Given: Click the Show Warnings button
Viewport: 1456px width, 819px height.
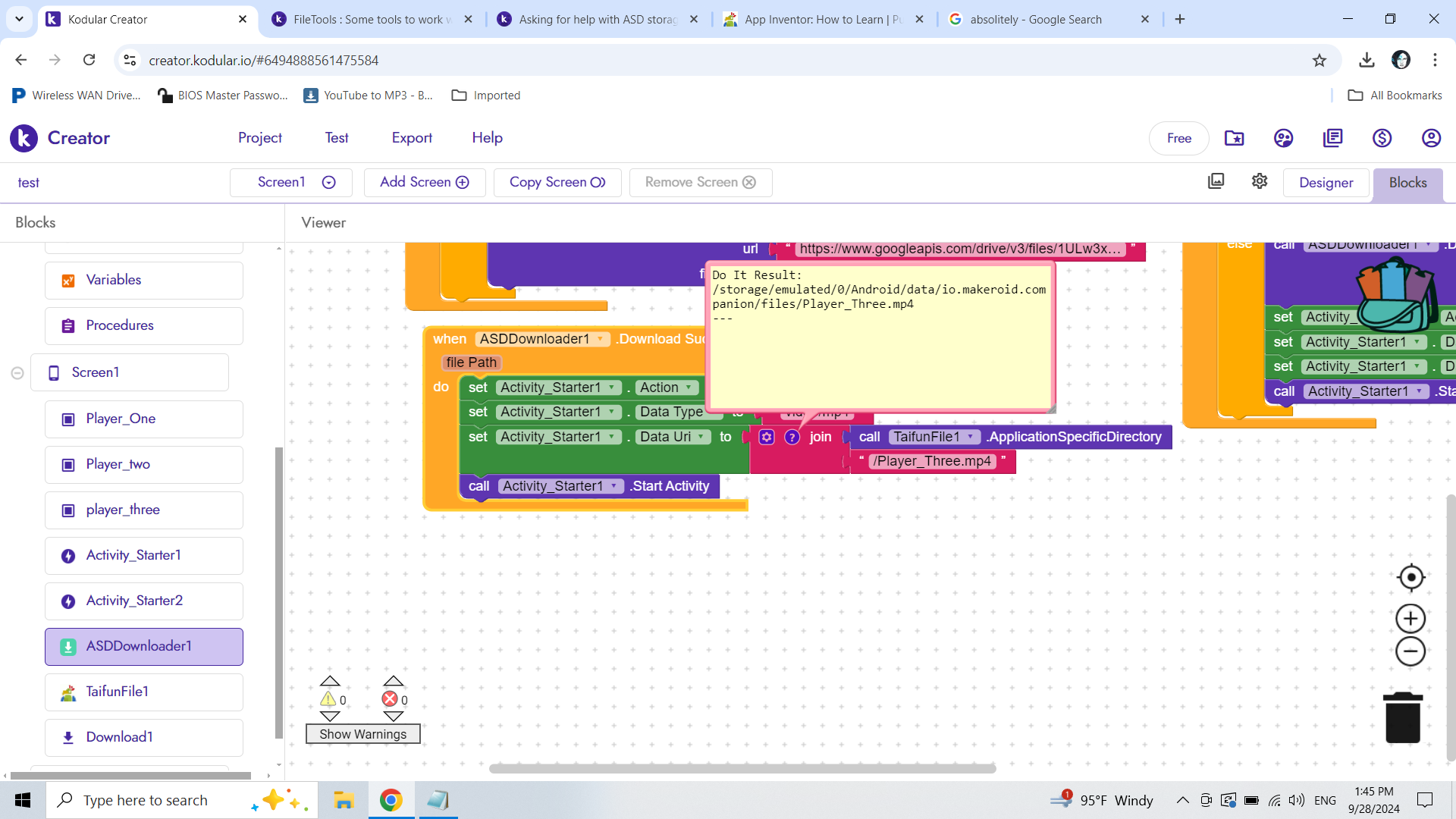Looking at the screenshot, I should [362, 734].
